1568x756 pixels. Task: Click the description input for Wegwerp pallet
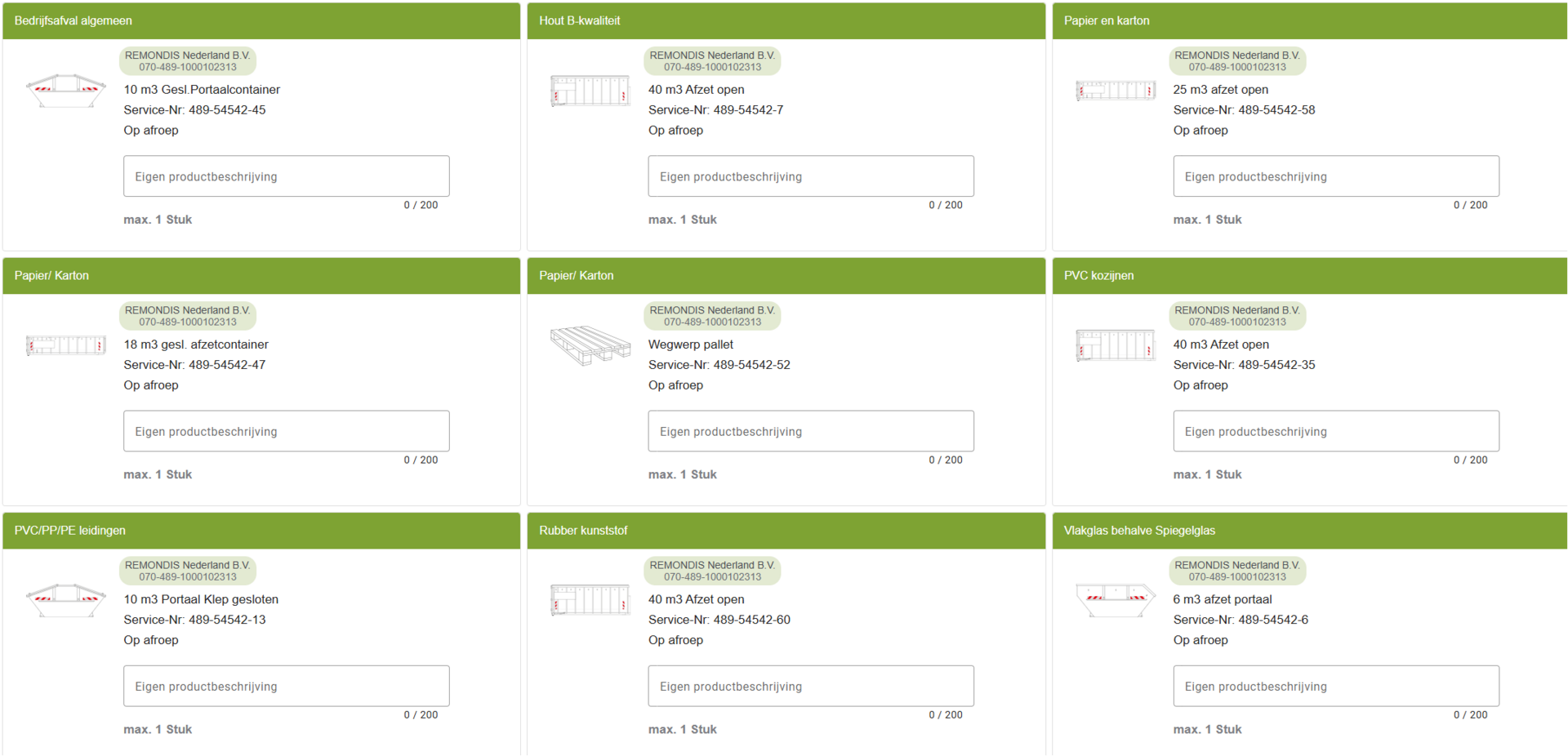(x=810, y=431)
